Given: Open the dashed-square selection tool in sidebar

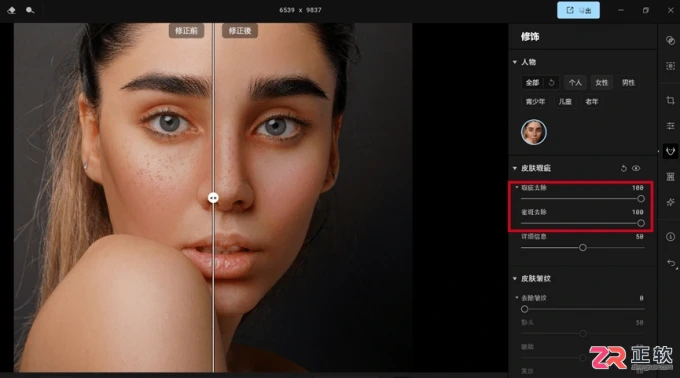Looking at the screenshot, I should pos(670,66).
